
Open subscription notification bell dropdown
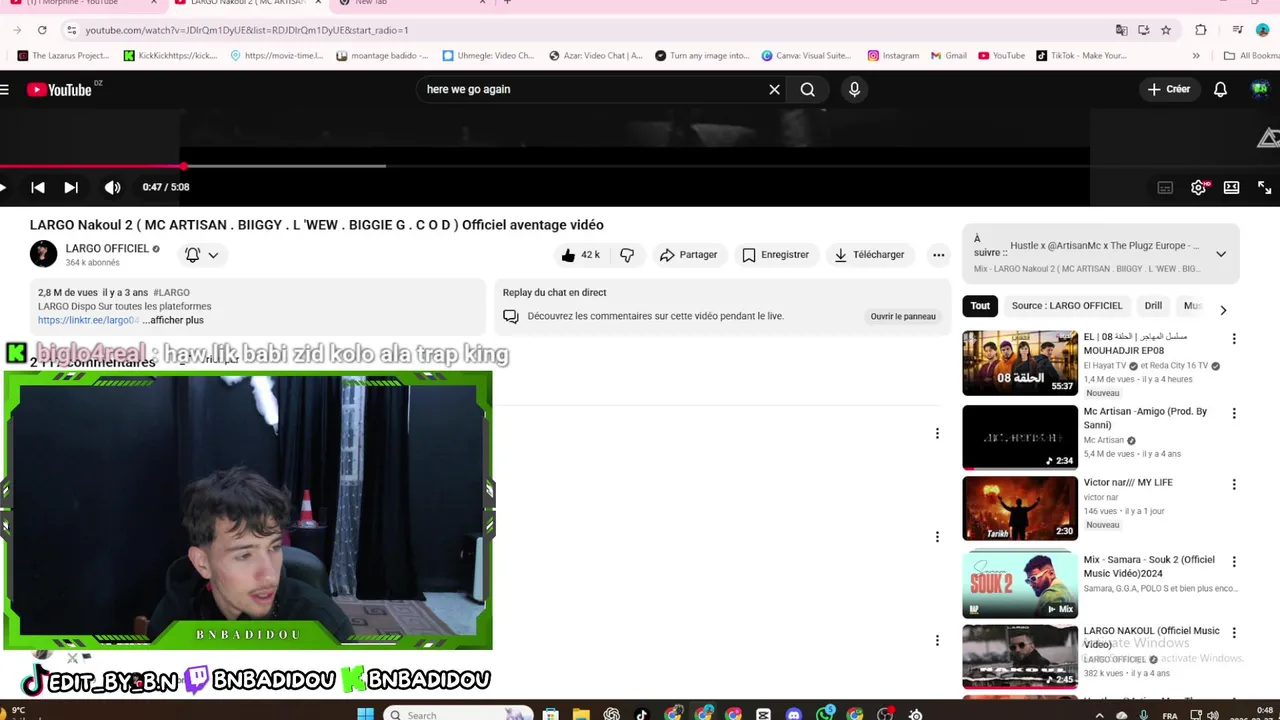[x=201, y=254]
